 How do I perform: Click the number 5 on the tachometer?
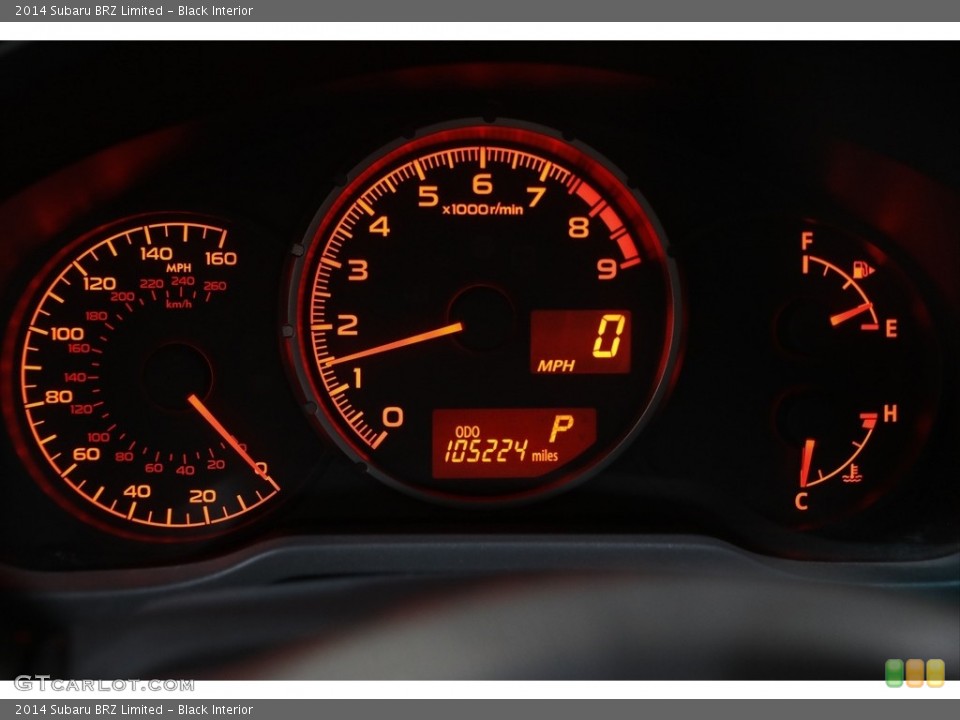tap(428, 196)
